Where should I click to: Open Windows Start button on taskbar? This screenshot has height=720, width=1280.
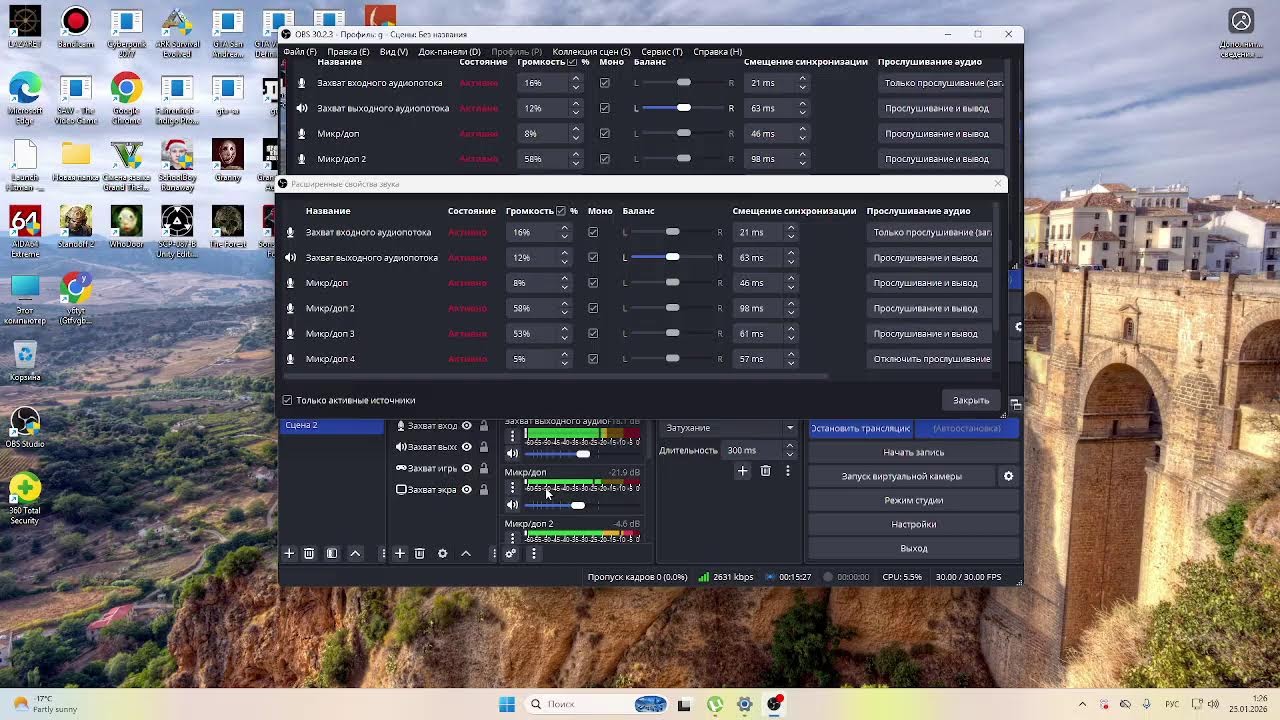[x=507, y=704]
